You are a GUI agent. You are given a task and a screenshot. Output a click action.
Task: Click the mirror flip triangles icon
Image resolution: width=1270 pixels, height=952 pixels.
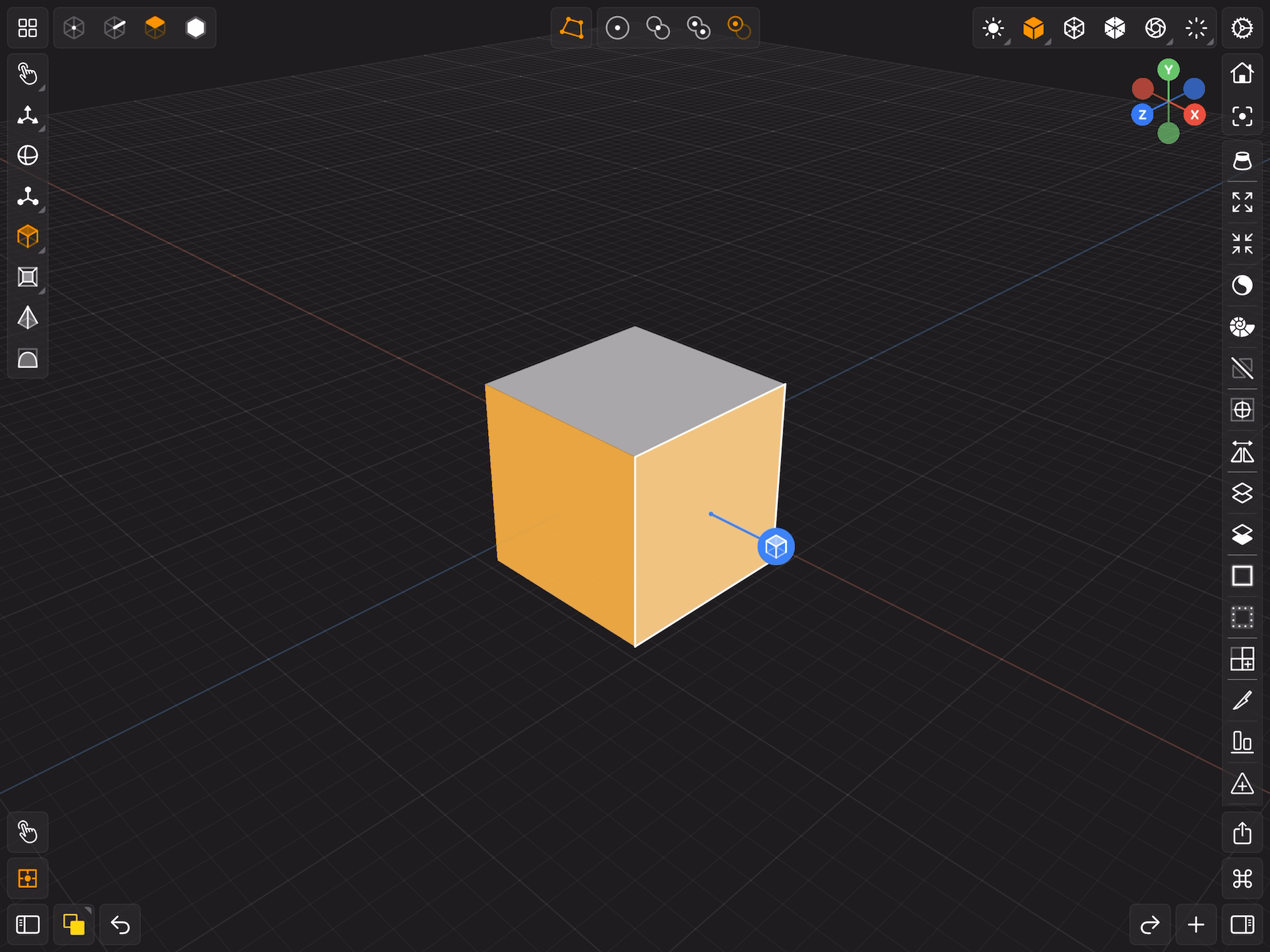click(1242, 452)
